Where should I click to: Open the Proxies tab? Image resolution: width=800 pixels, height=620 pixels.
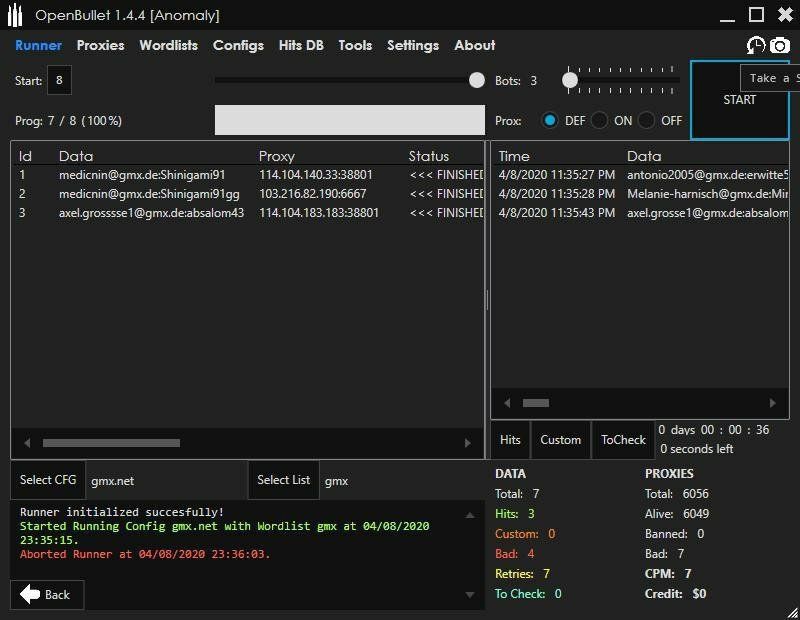[x=100, y=45]
